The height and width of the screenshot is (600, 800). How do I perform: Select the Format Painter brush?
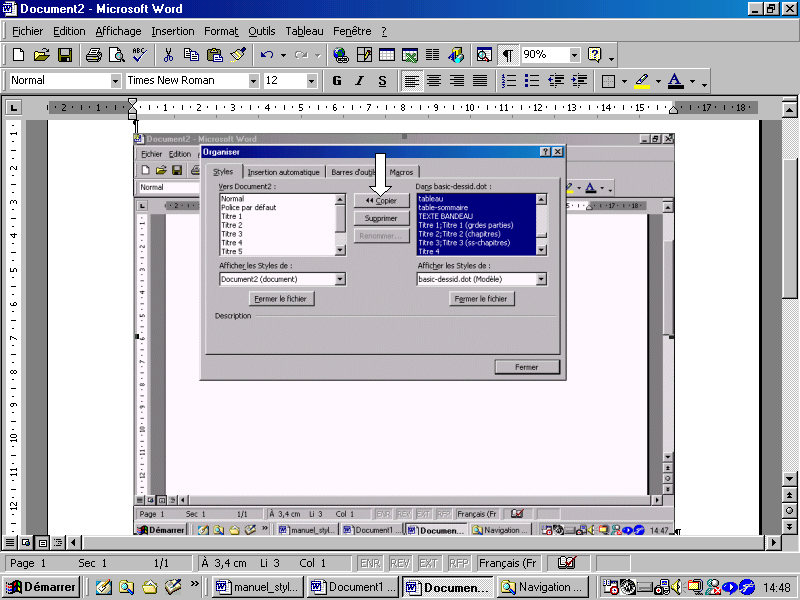pyautogui.click(x=238, y=55)
